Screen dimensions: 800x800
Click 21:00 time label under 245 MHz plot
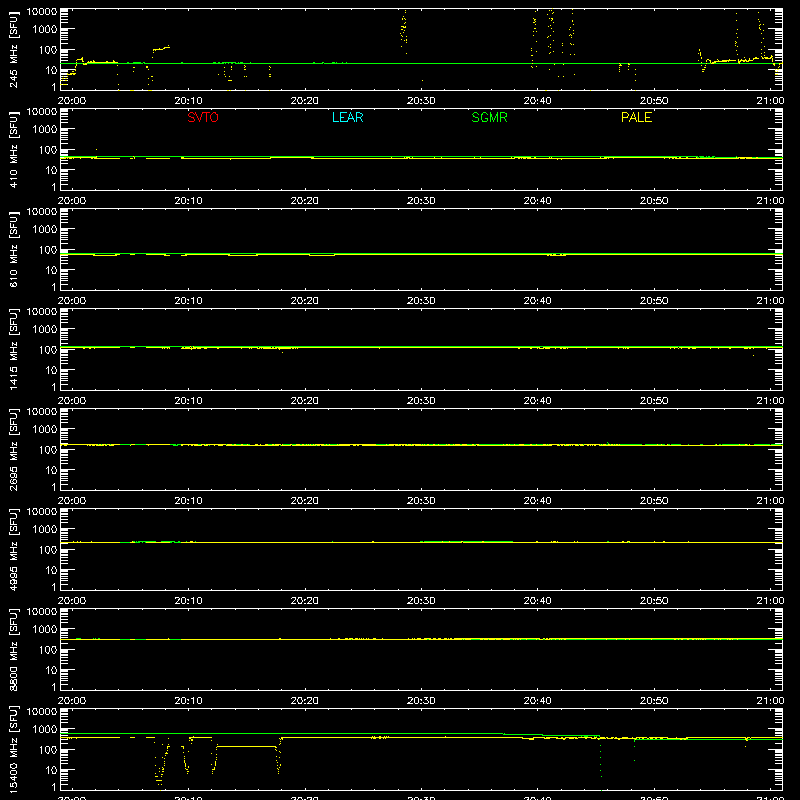pyautogui.click(x=770, y=101)
